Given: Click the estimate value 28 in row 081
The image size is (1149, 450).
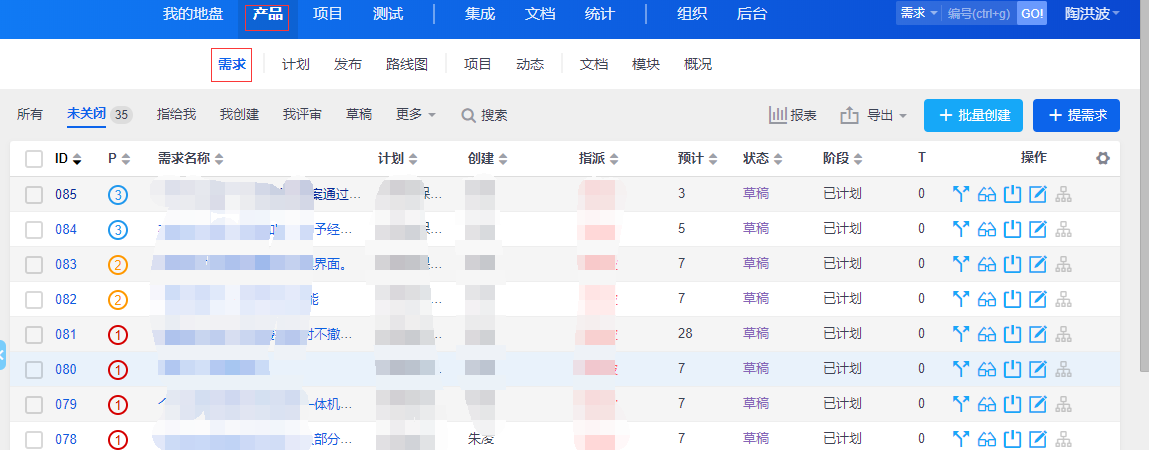Looking at the screenshot, I should pyautogui.click(x=685, y=333).
